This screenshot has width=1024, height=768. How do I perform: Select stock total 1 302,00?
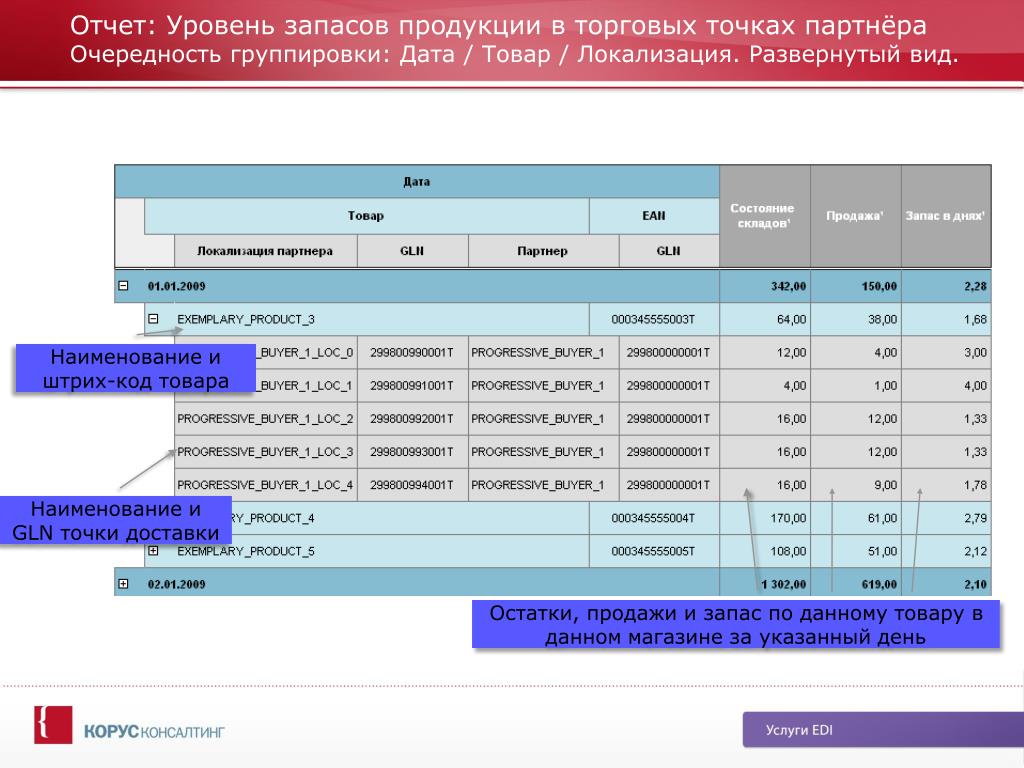click(x=784, y=584)
